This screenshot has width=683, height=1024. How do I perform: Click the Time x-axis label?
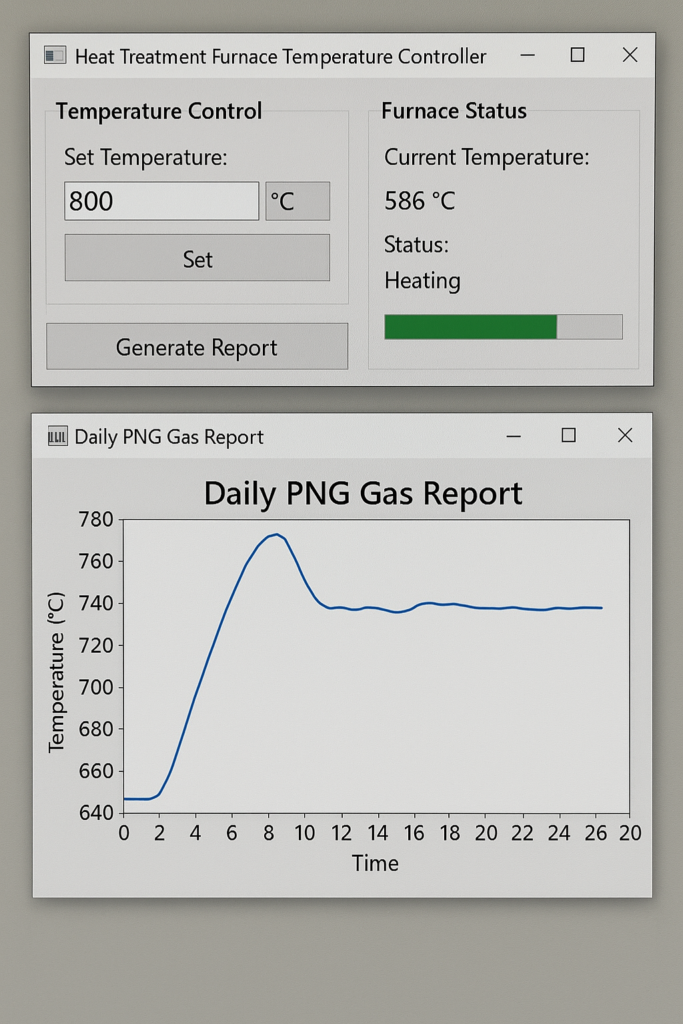tap(375, 863)
